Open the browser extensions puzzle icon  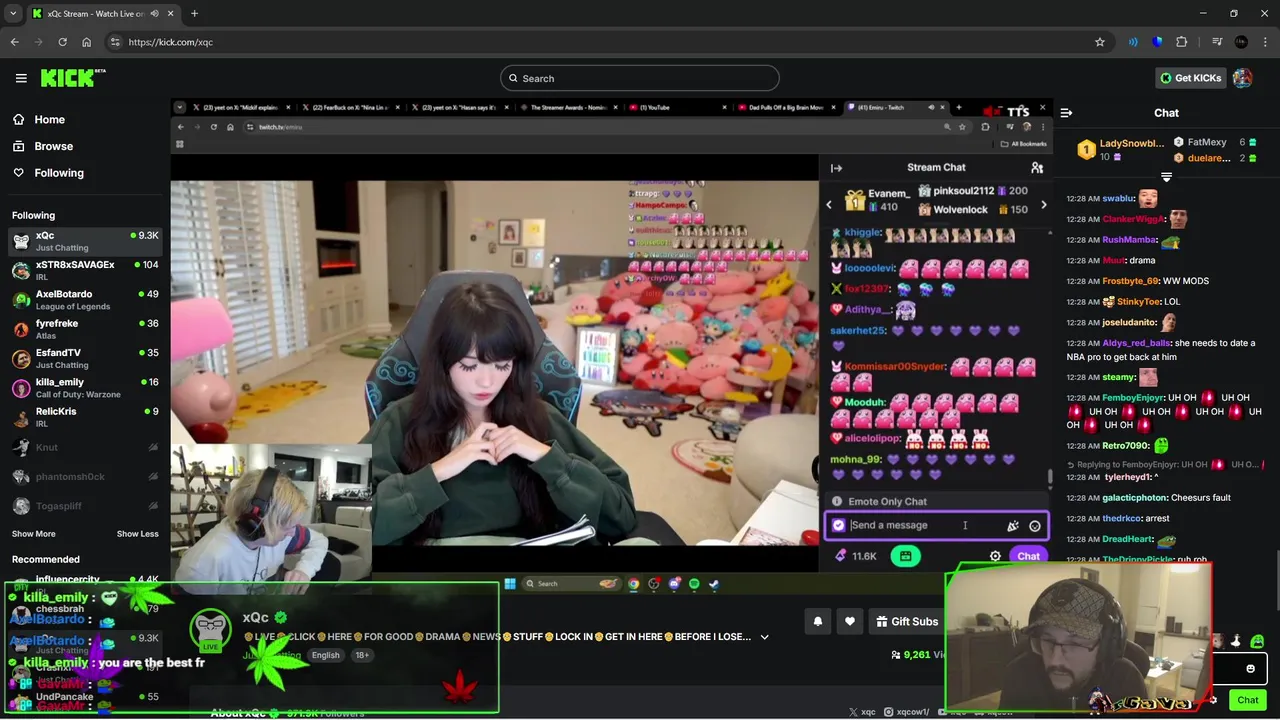[1182, 42]
